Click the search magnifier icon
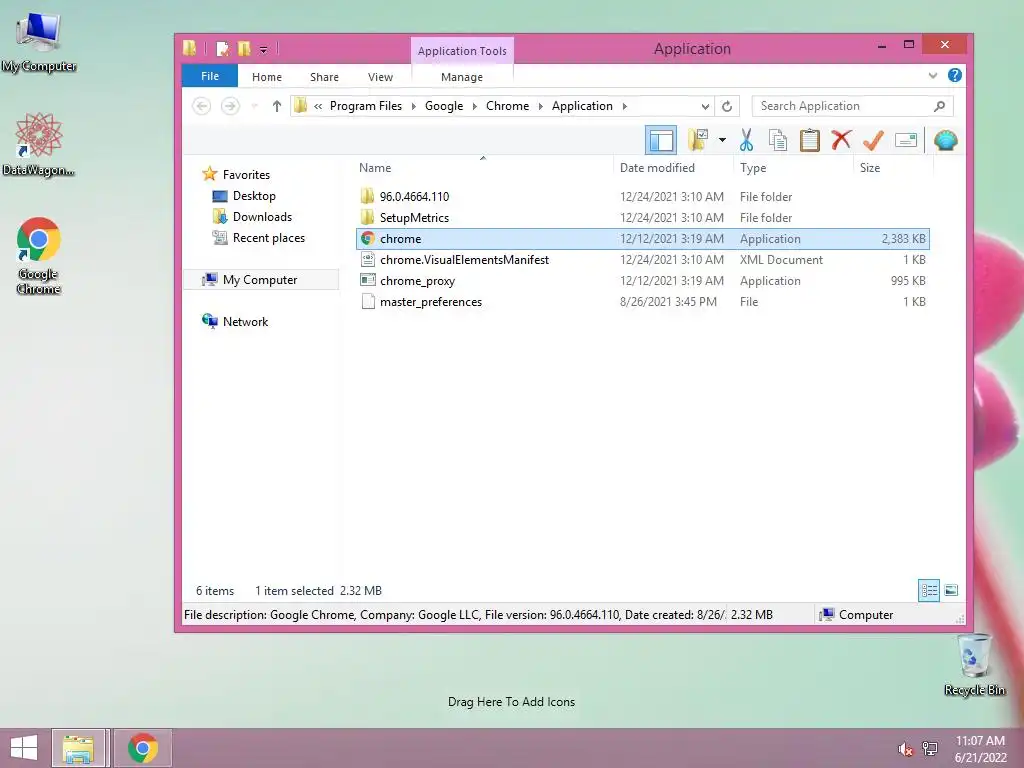 pyautogui.click(x=940, y=106)
